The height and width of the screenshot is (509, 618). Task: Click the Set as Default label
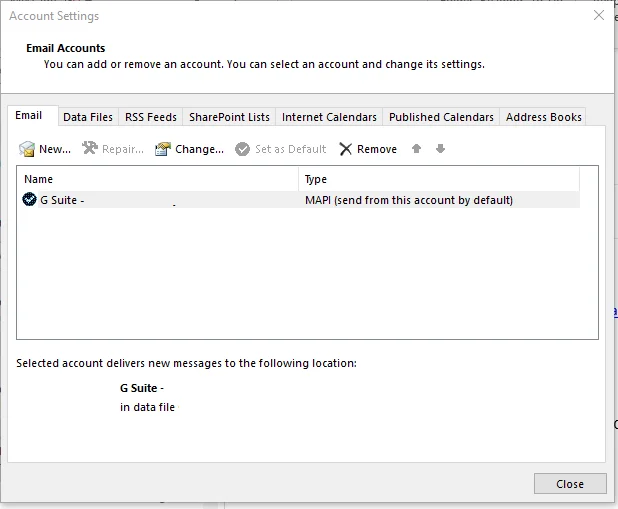point(290,149)
